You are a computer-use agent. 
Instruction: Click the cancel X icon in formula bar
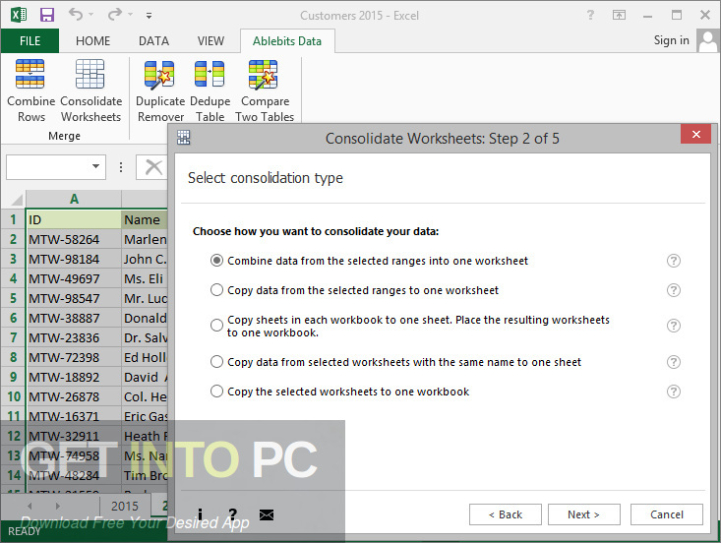(x=154, y=167)
